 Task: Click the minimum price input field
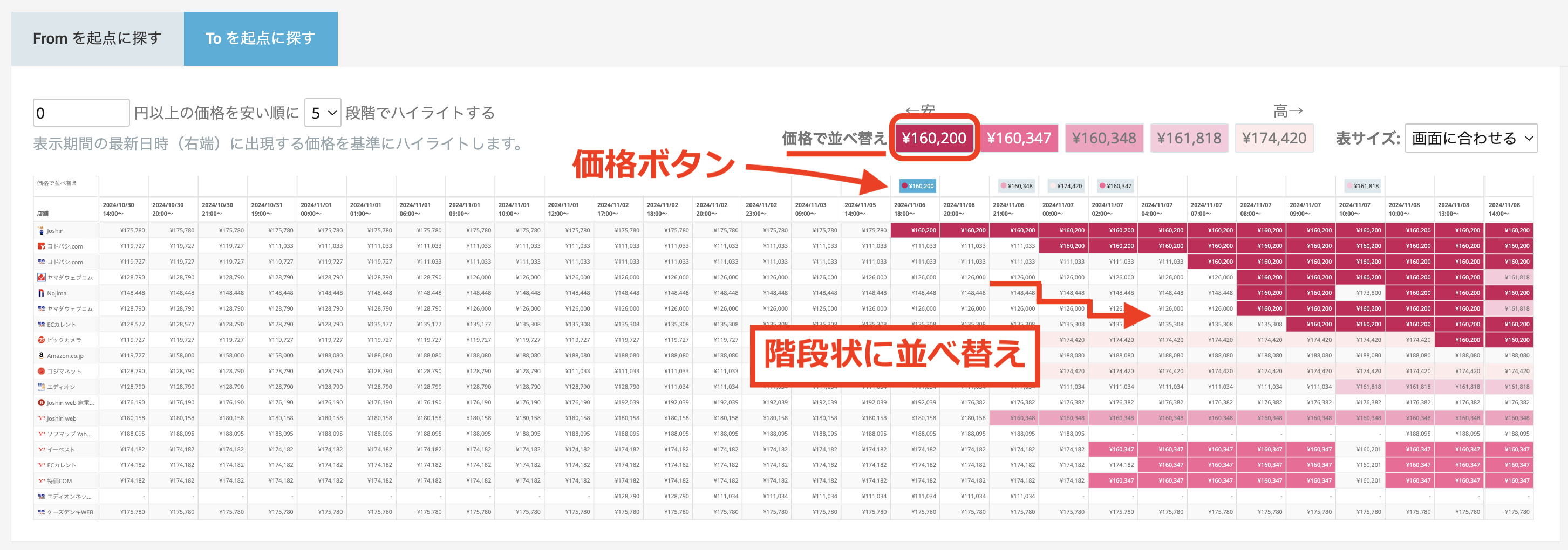(81, 113)
